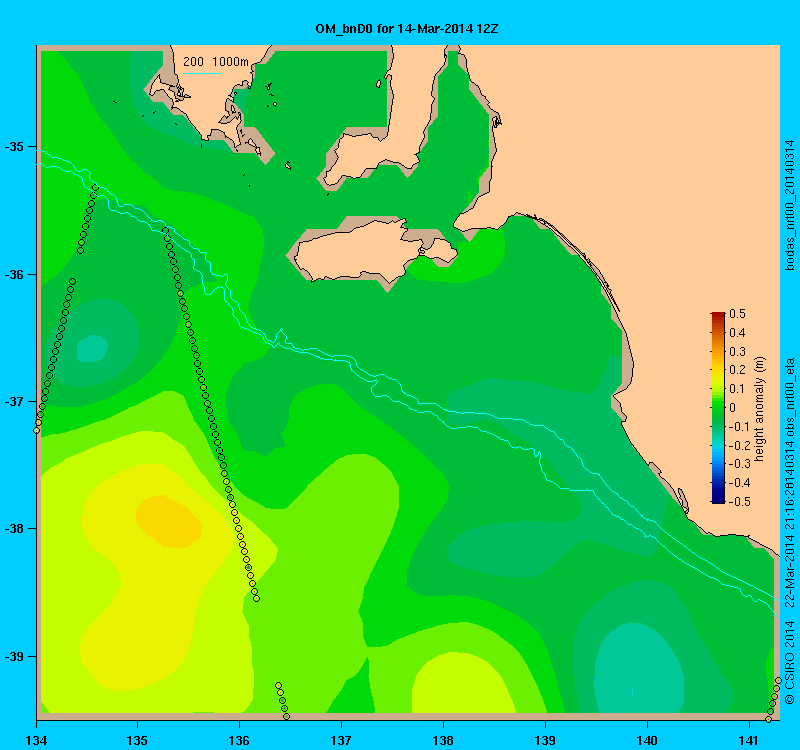This screenshot has width=800, height=750.
Task: Click colorbar value -0.2
Action: (x=739, y=445)
